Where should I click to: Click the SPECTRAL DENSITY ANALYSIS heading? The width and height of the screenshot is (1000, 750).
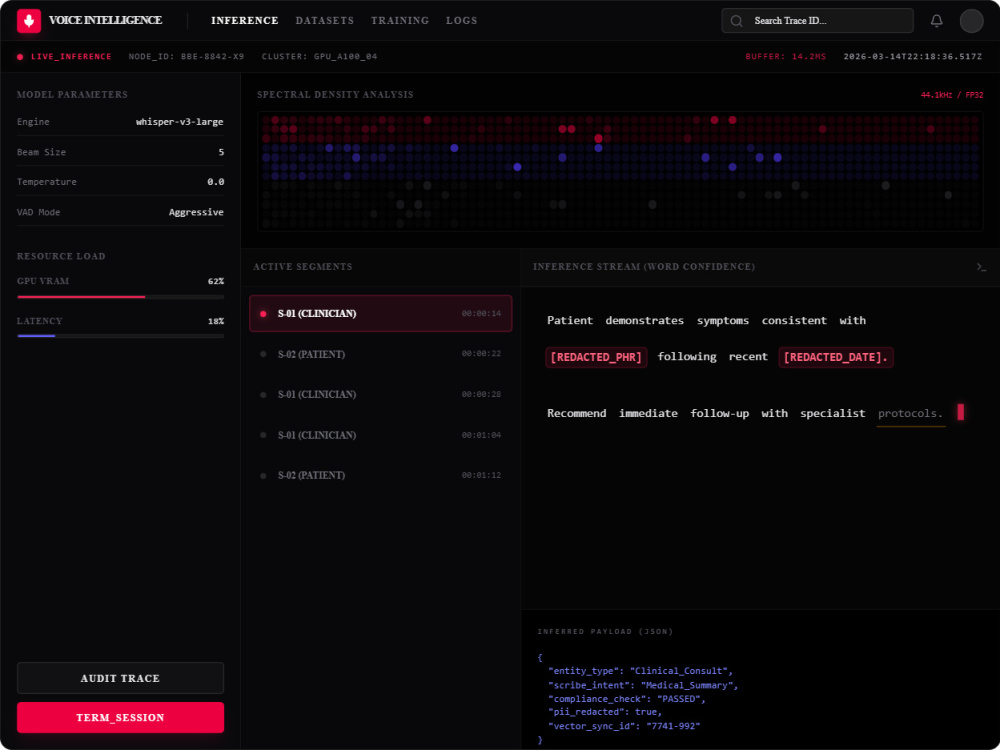[335, 94]
